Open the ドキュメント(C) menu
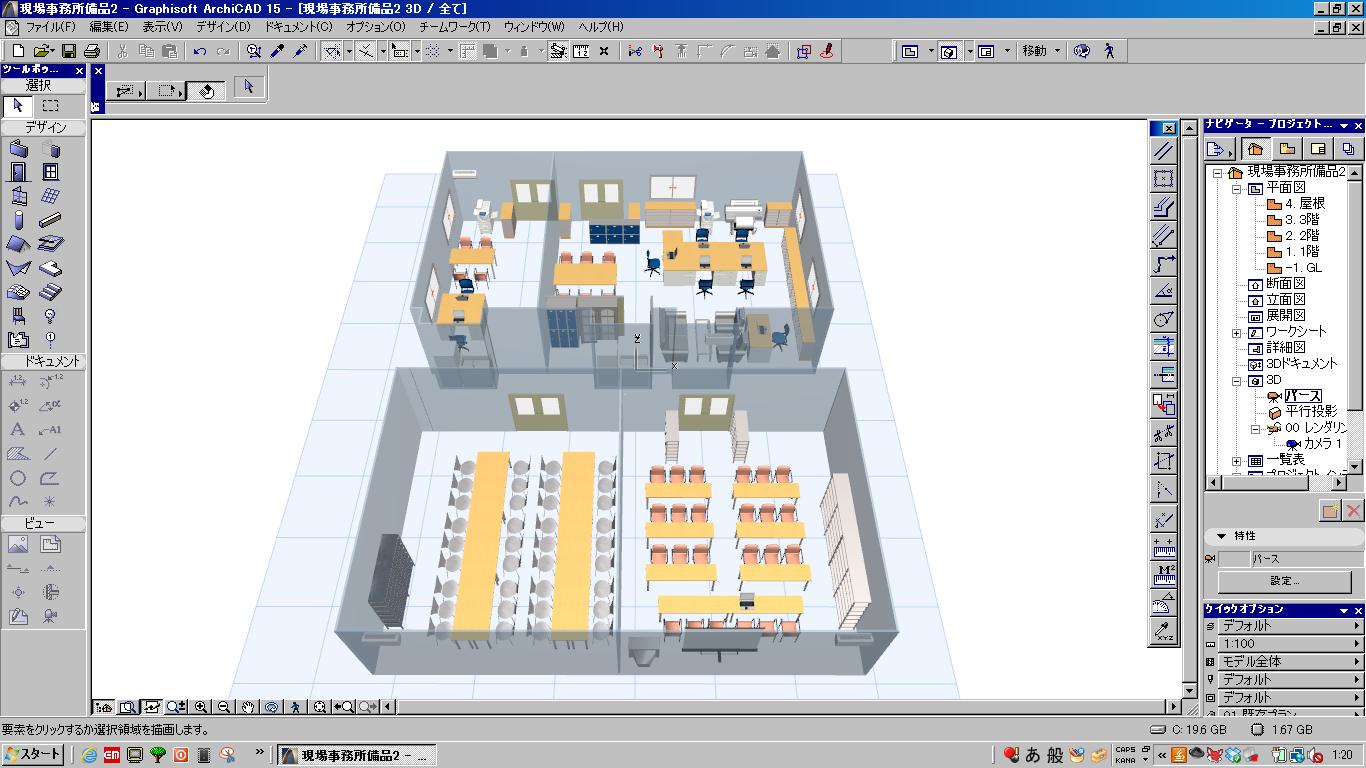 click(x=298, y=27)
